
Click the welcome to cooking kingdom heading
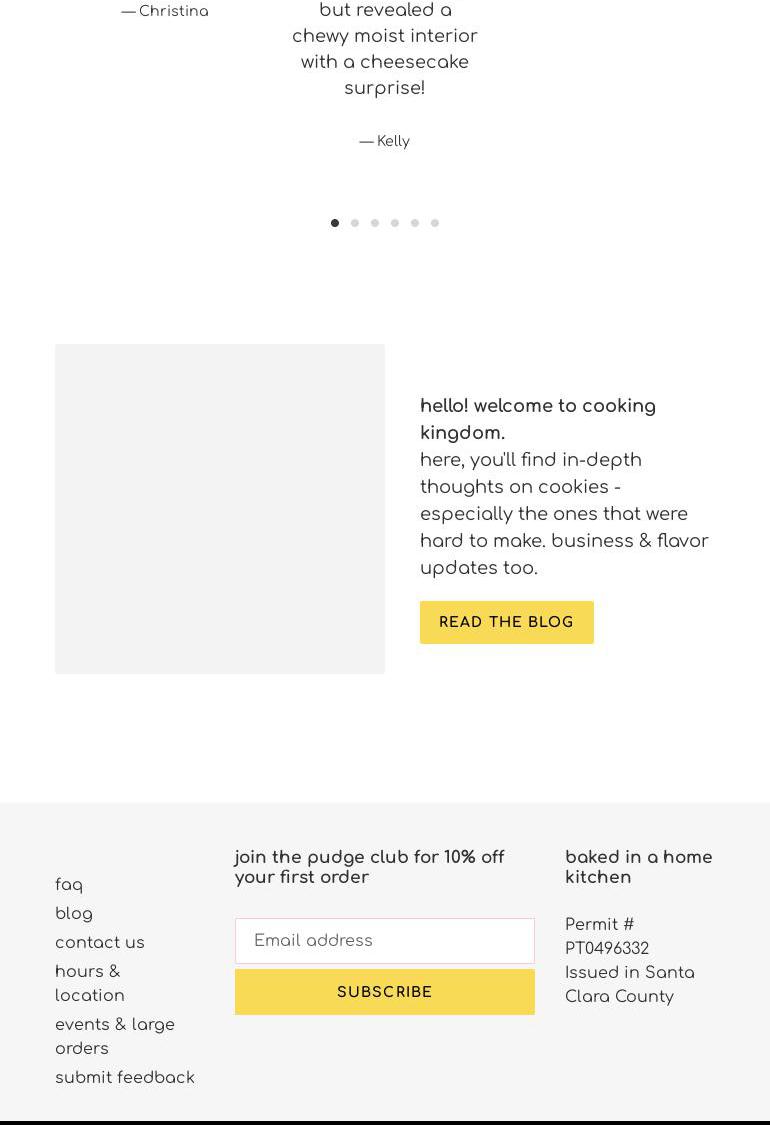[537, 419]
